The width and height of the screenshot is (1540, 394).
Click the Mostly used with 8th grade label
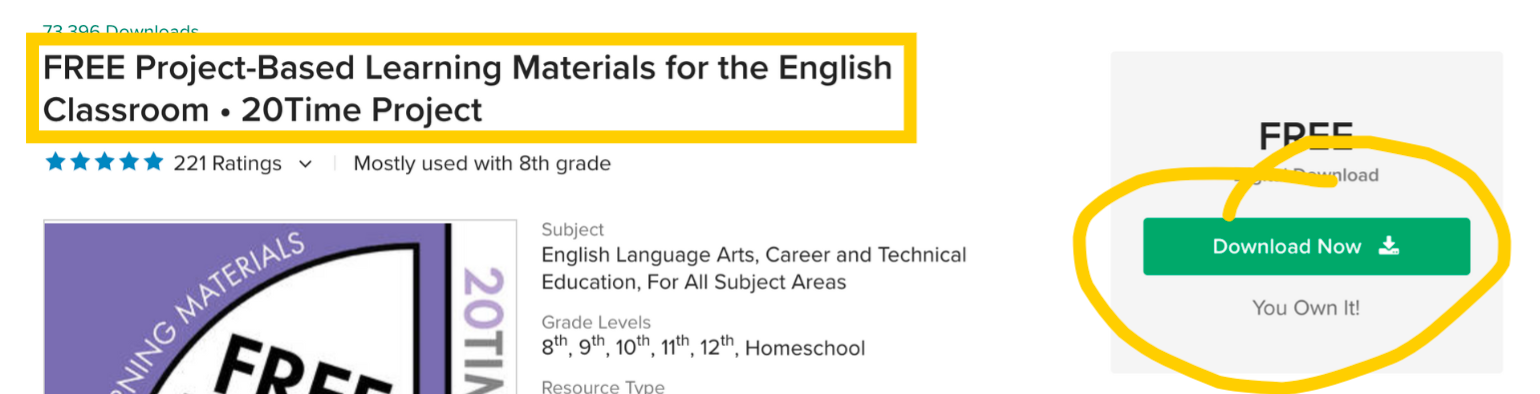point(482,163)
